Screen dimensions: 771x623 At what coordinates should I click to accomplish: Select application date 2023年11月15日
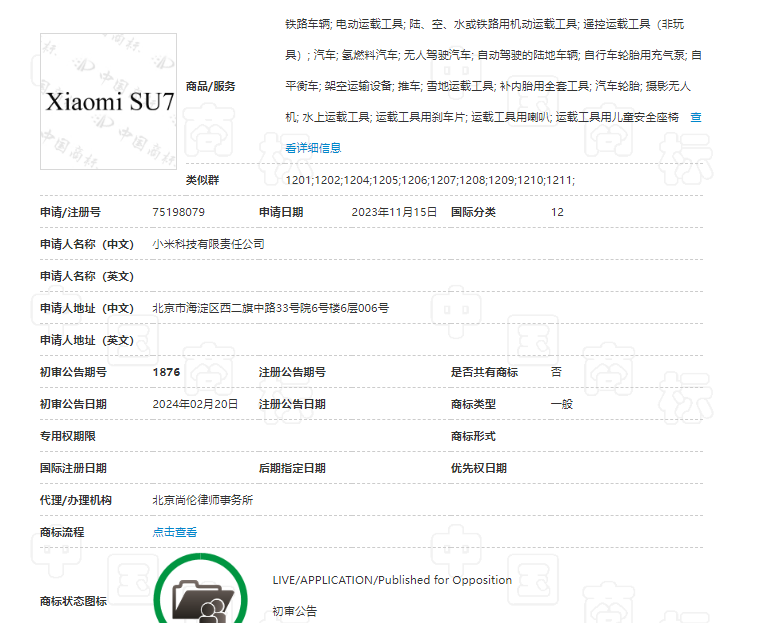point(394,212)
